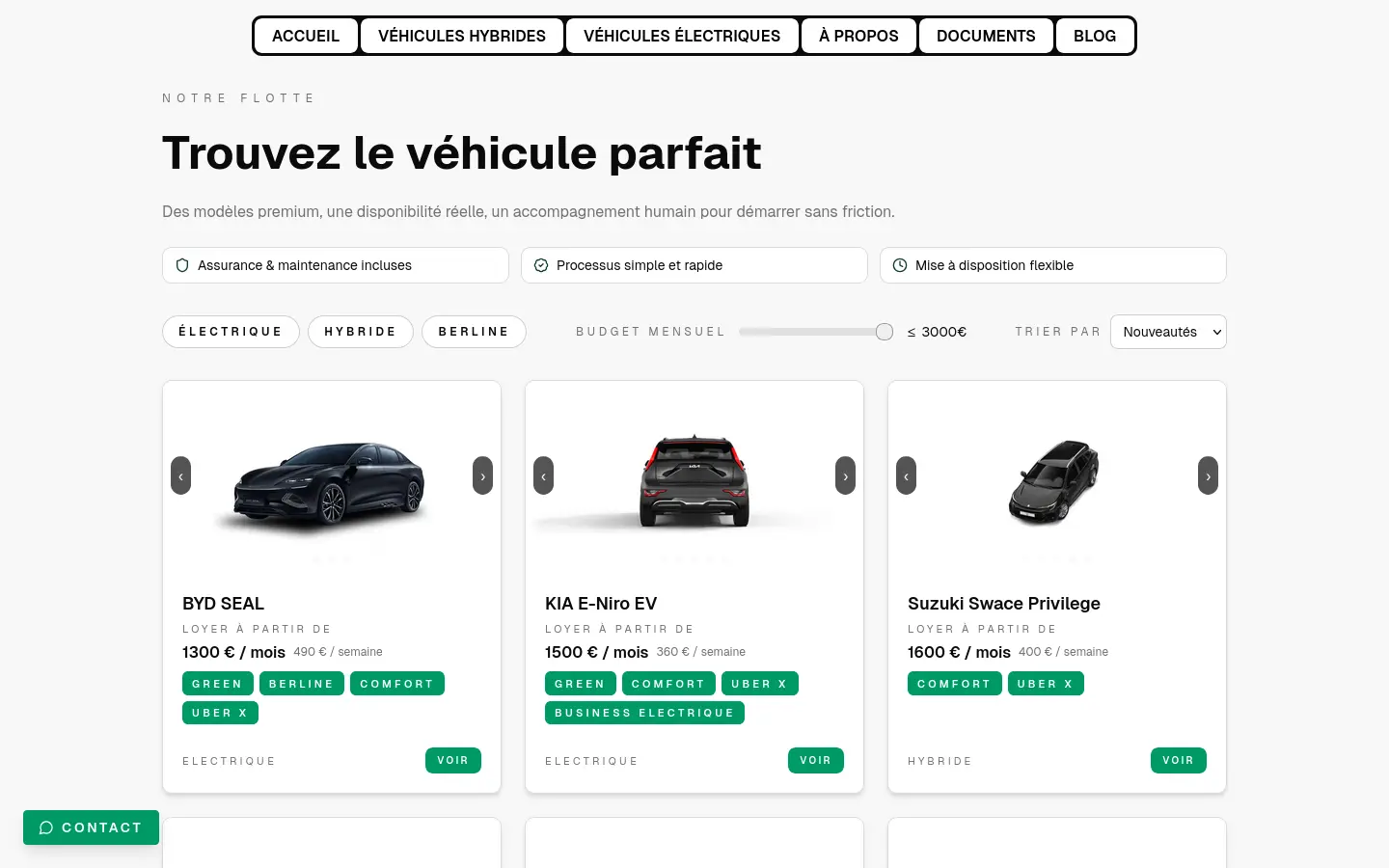Switch to the DOCUMENTS page
1389x868 pixels.
(x=986, y=35)
